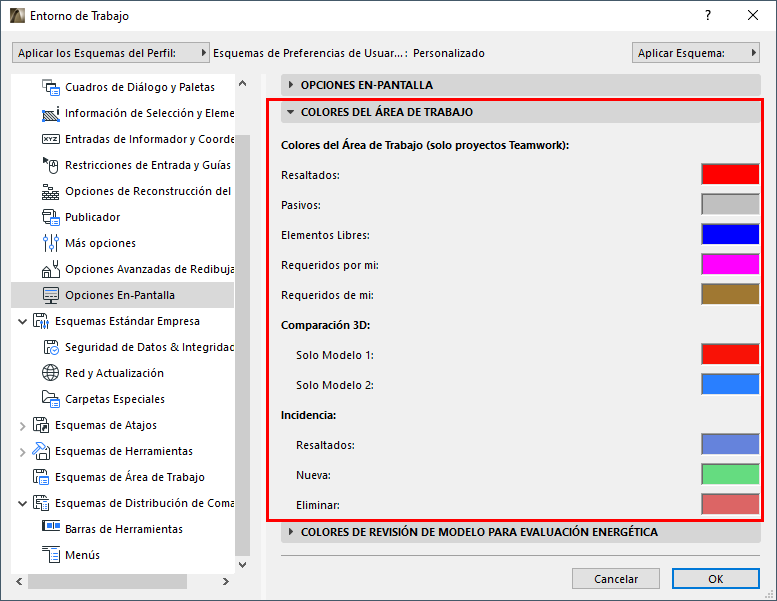Open Nueva green color swatch
This screenshot has height=601, width=777.
(730, 474)
